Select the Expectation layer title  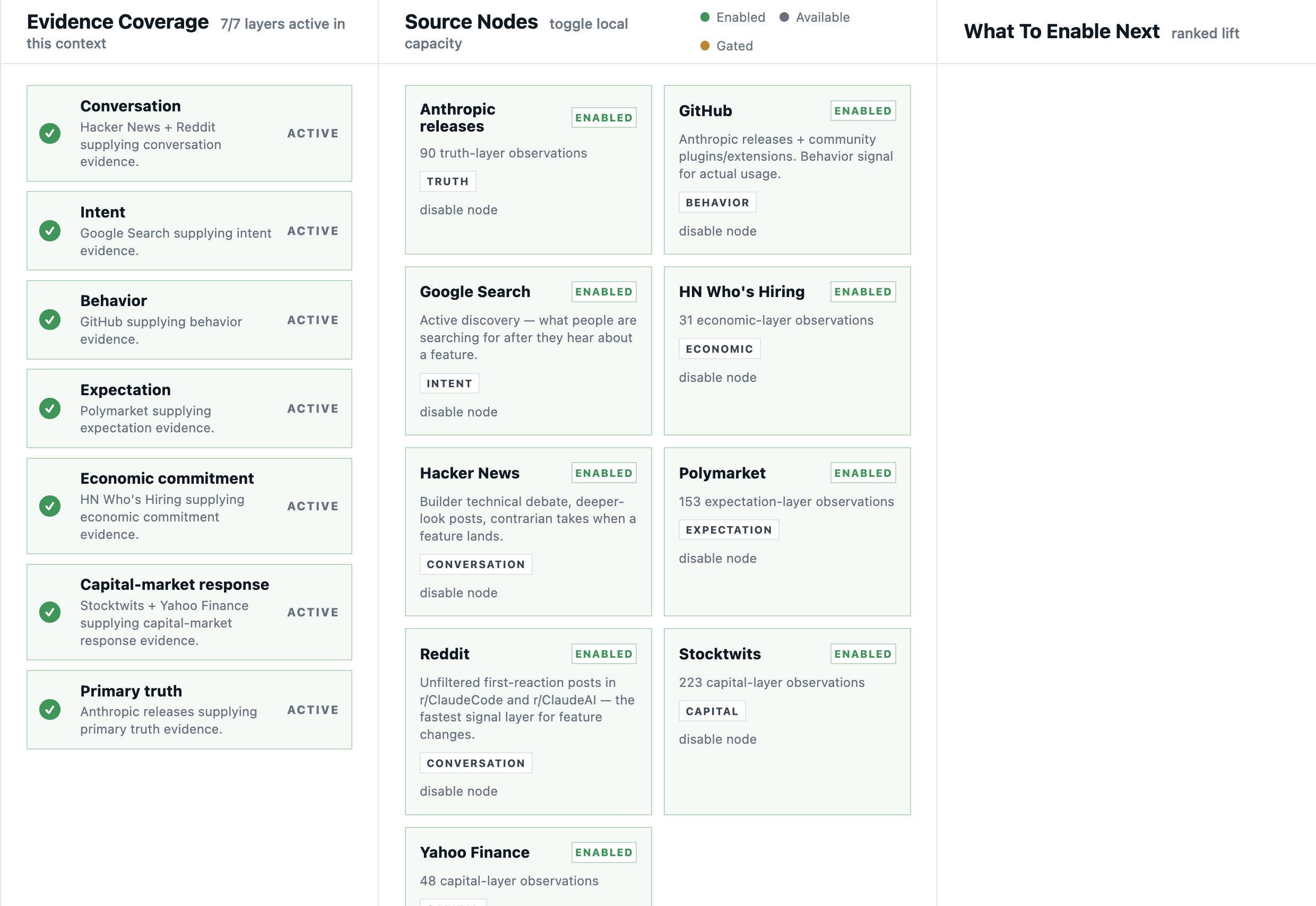[x=125, y=390]
